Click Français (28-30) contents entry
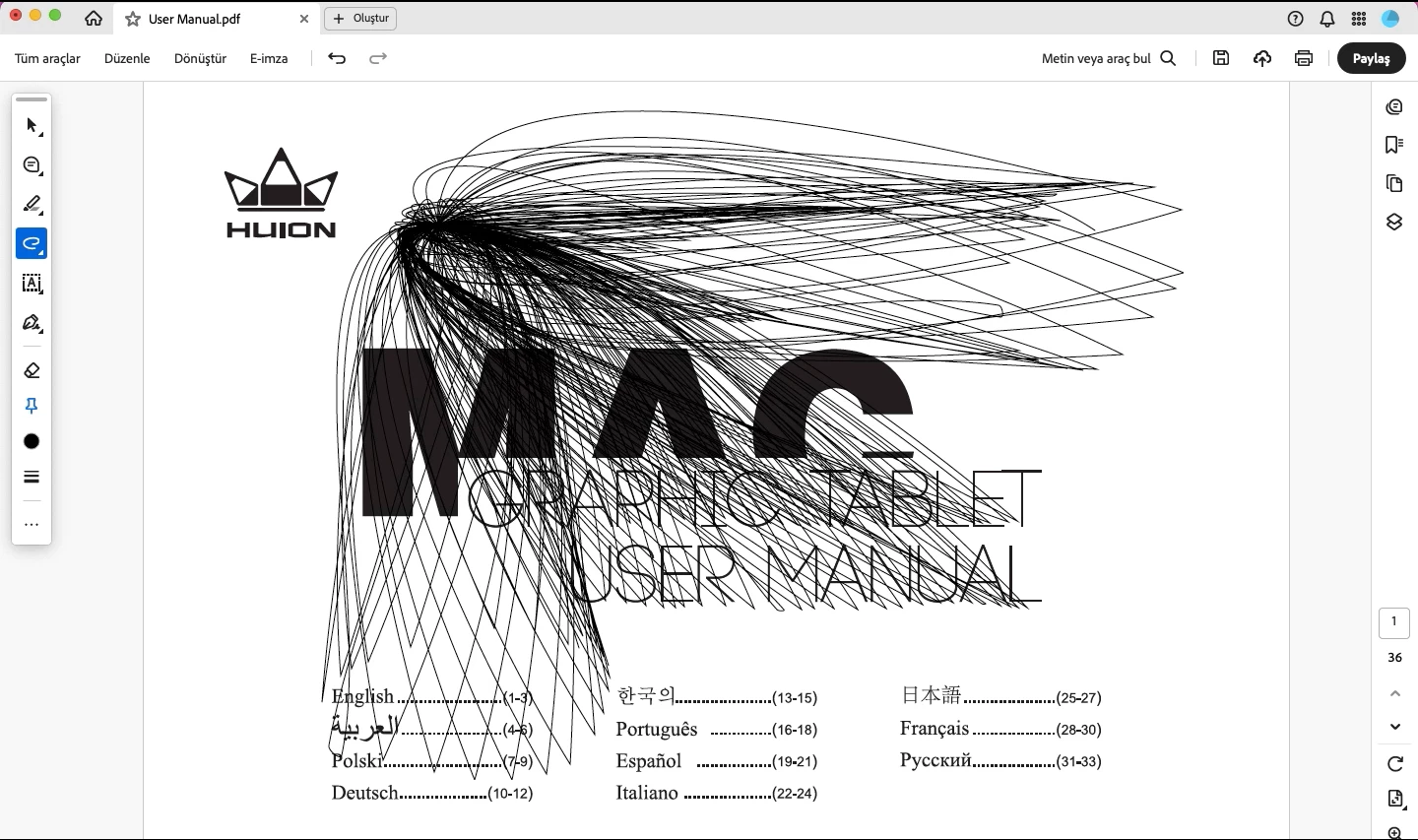 [1000, 729]
